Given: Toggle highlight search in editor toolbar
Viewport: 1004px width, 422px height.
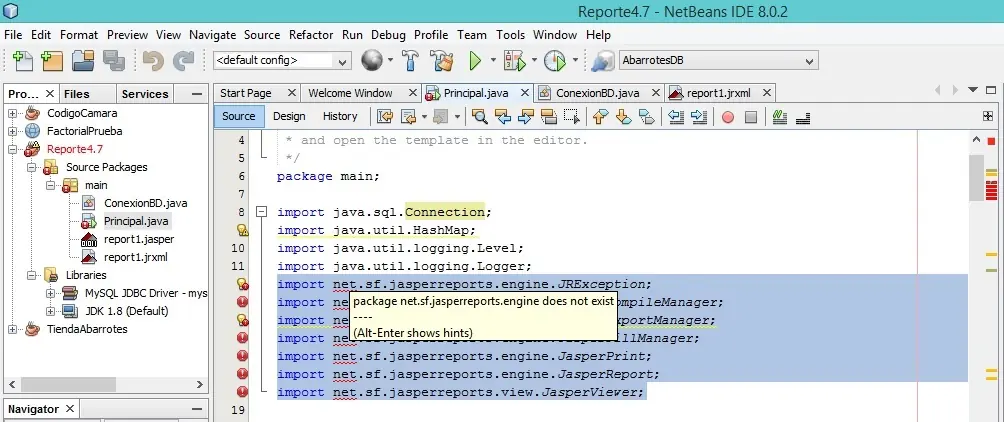Looking at the screenshot, I should (x=549, y=117).
